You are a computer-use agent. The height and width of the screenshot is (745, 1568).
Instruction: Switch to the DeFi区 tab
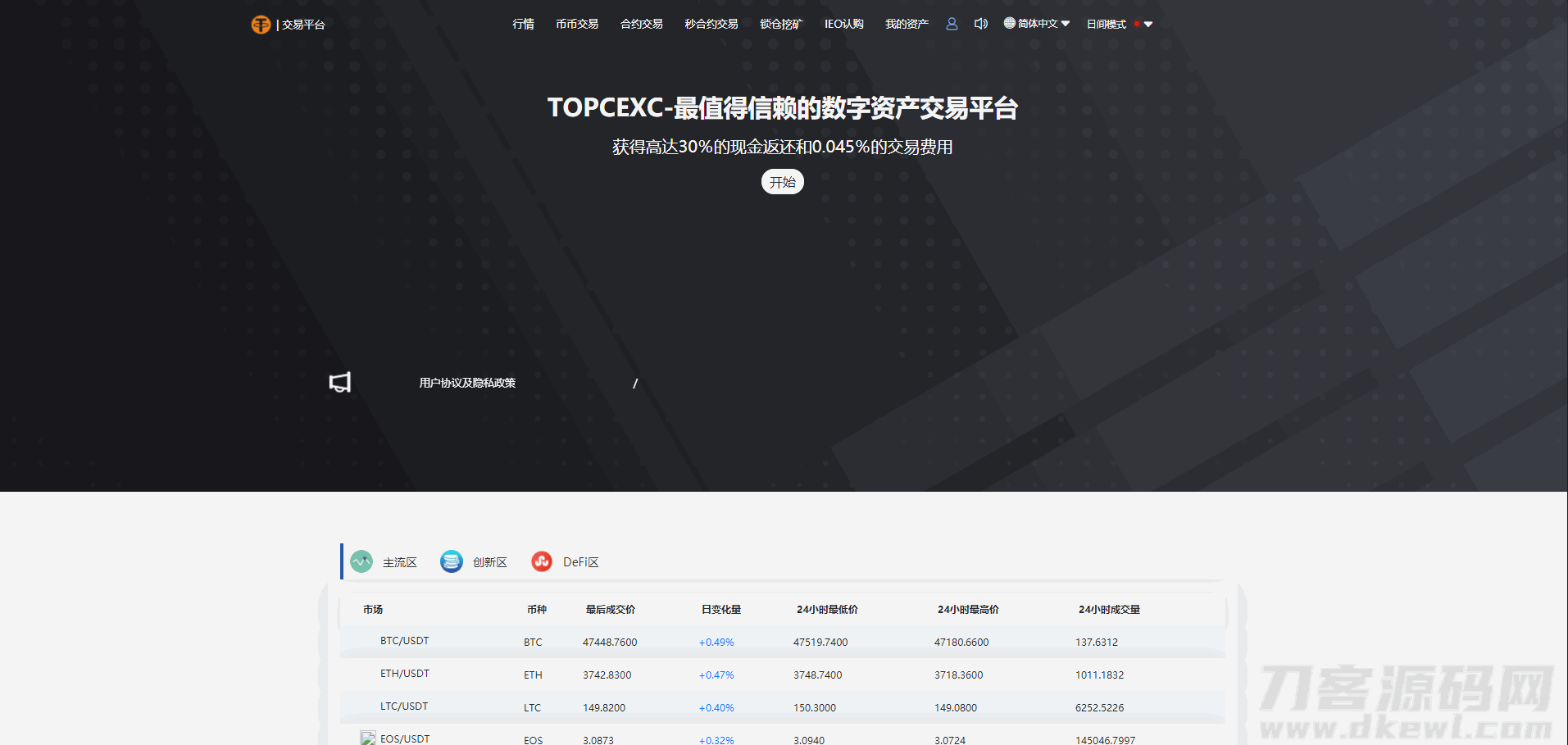[580, 562]
